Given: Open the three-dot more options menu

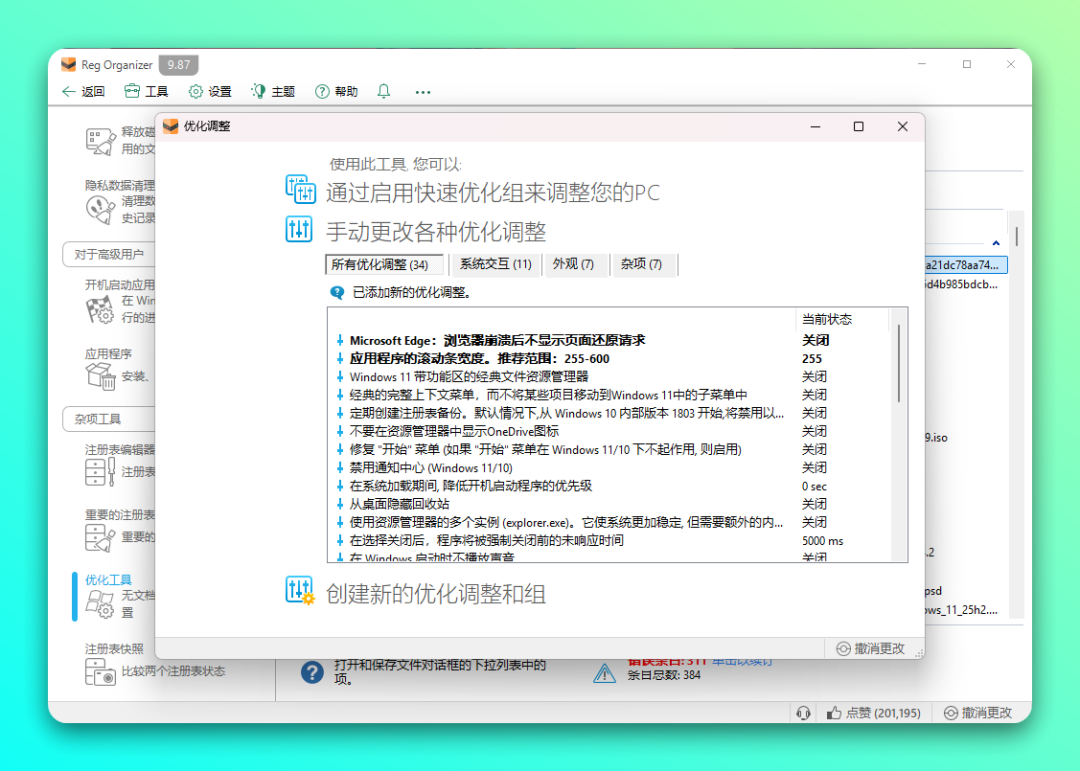Looking at the screenshot, I should tap(423, 91).
